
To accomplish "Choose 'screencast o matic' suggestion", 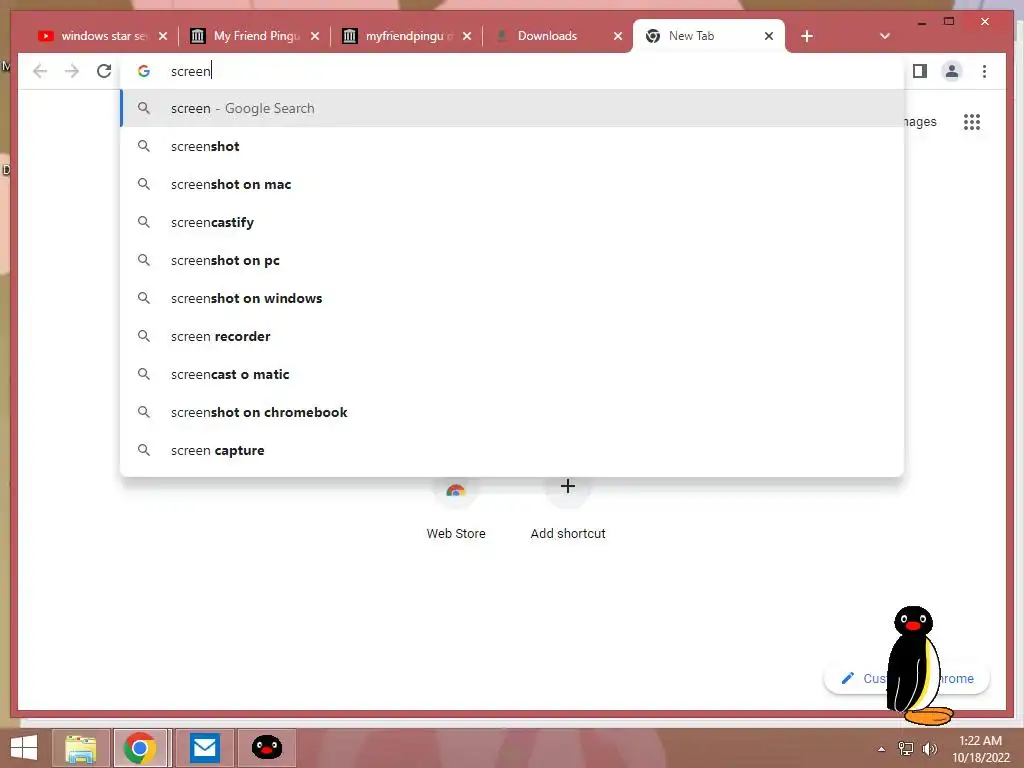I will (x=512, y=374).
